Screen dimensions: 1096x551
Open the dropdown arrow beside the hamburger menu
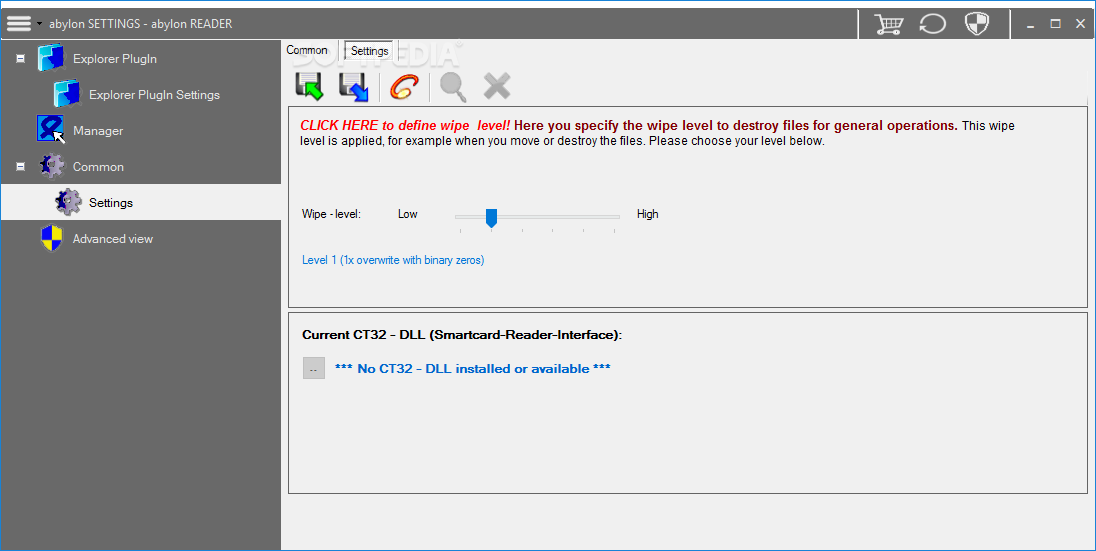point(39,24)
